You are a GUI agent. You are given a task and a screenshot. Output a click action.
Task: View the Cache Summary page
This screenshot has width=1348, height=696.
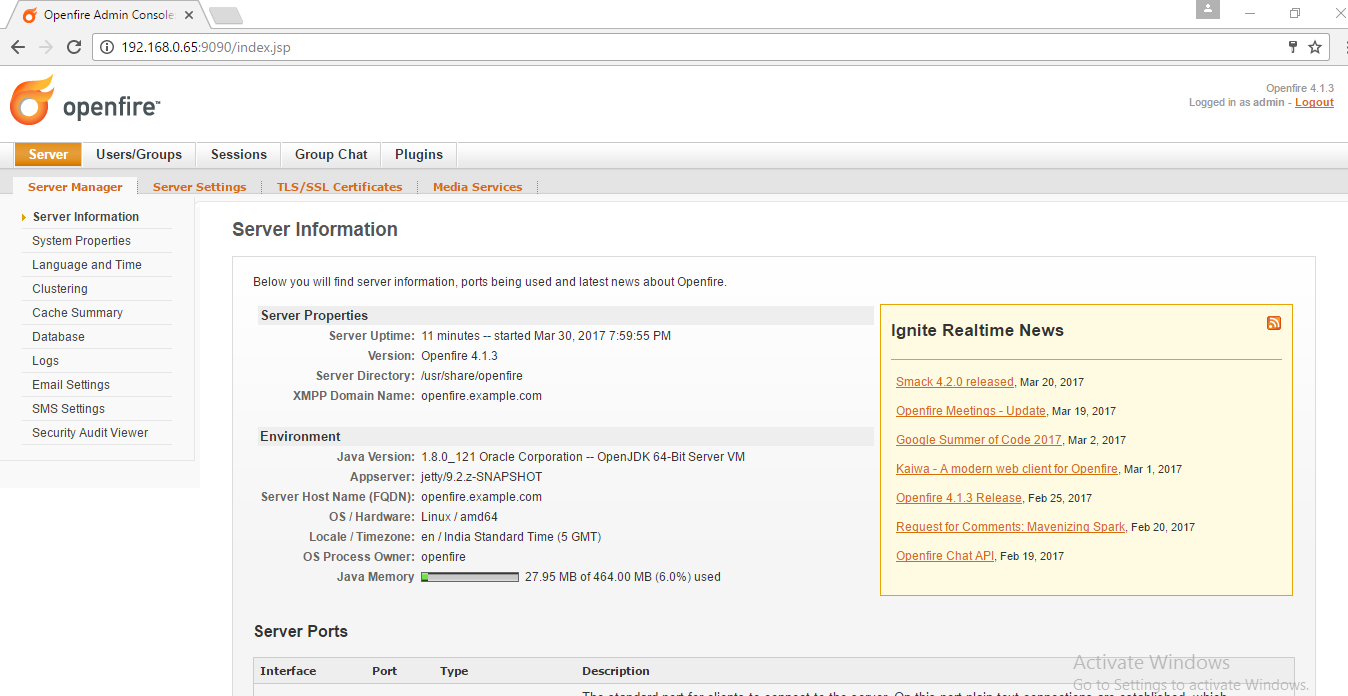pyautogui.click(x=77, y=313)
